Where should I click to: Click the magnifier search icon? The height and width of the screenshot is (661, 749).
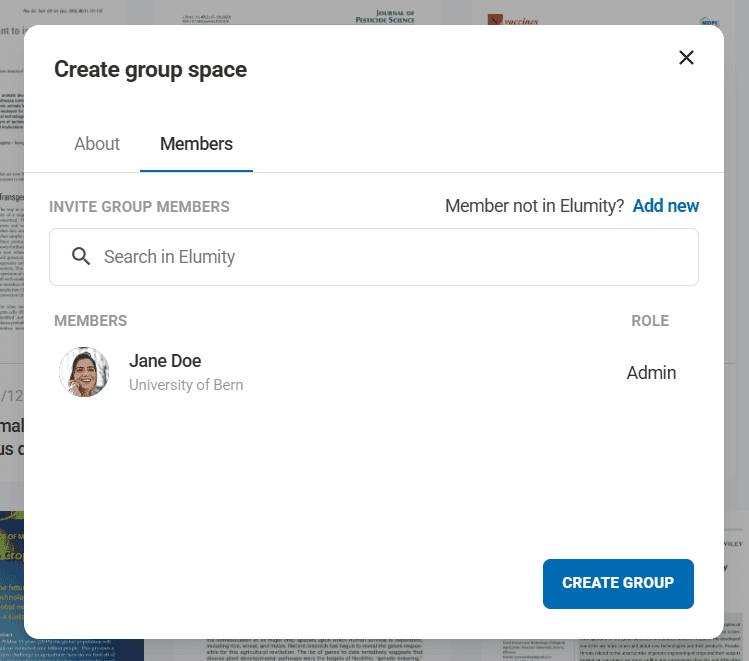click(82, 257)
